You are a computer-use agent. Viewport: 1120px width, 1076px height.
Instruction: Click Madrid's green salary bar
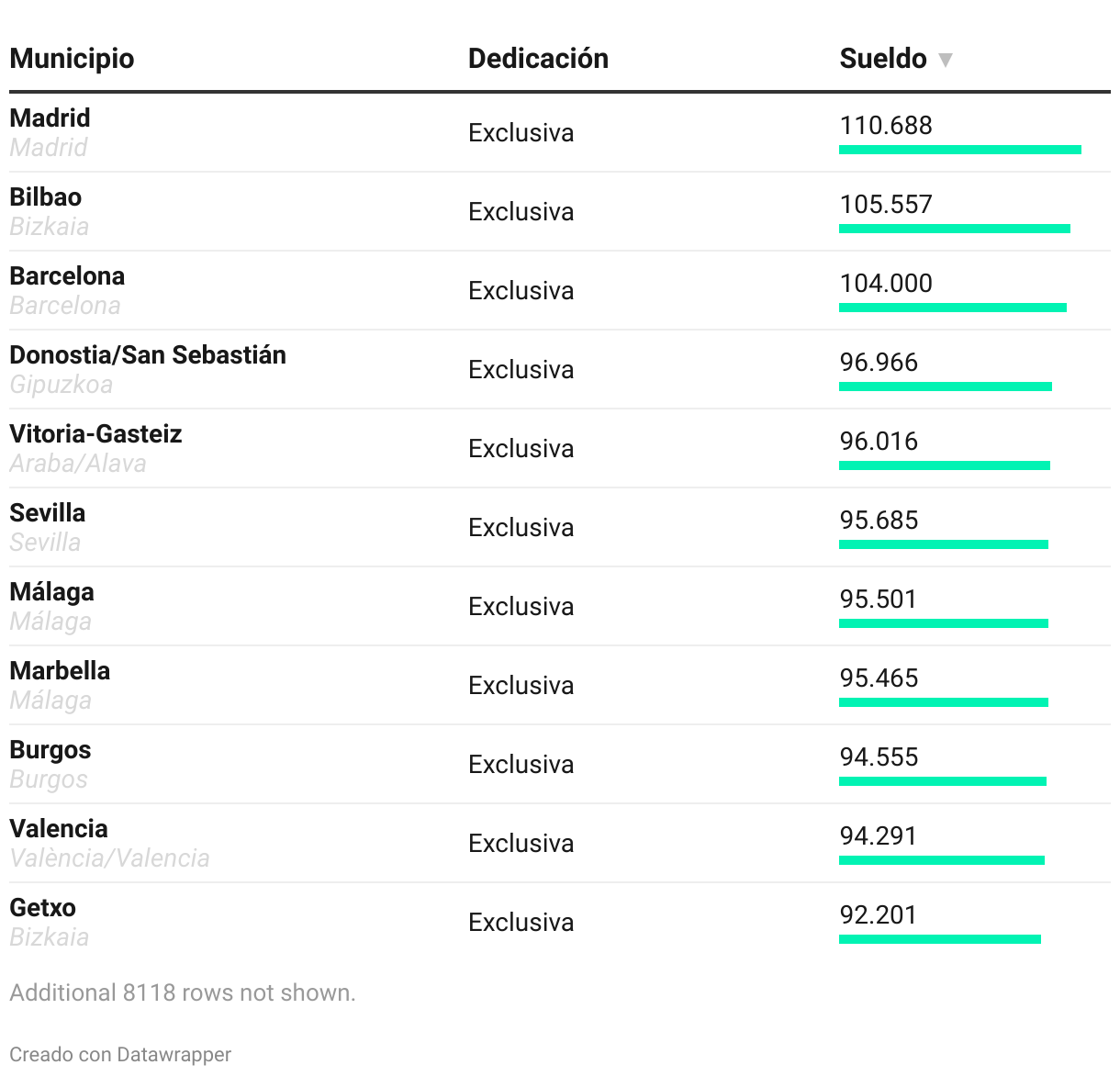pyautogui.click(x=959, y=150)
